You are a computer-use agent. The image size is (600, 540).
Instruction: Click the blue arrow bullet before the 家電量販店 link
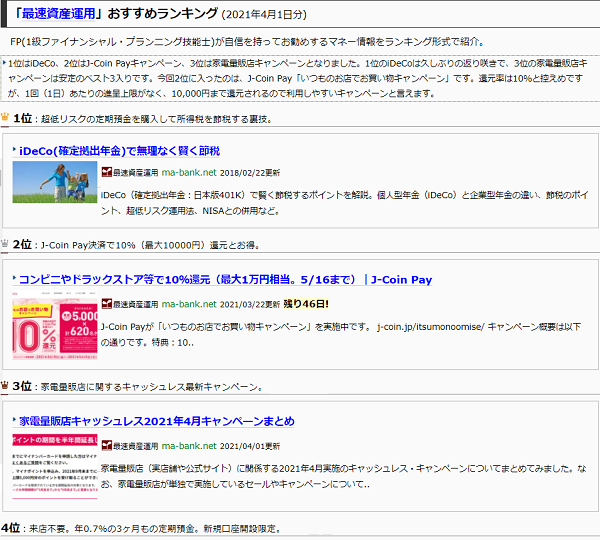pyautogui.click(x=14, y=419)
